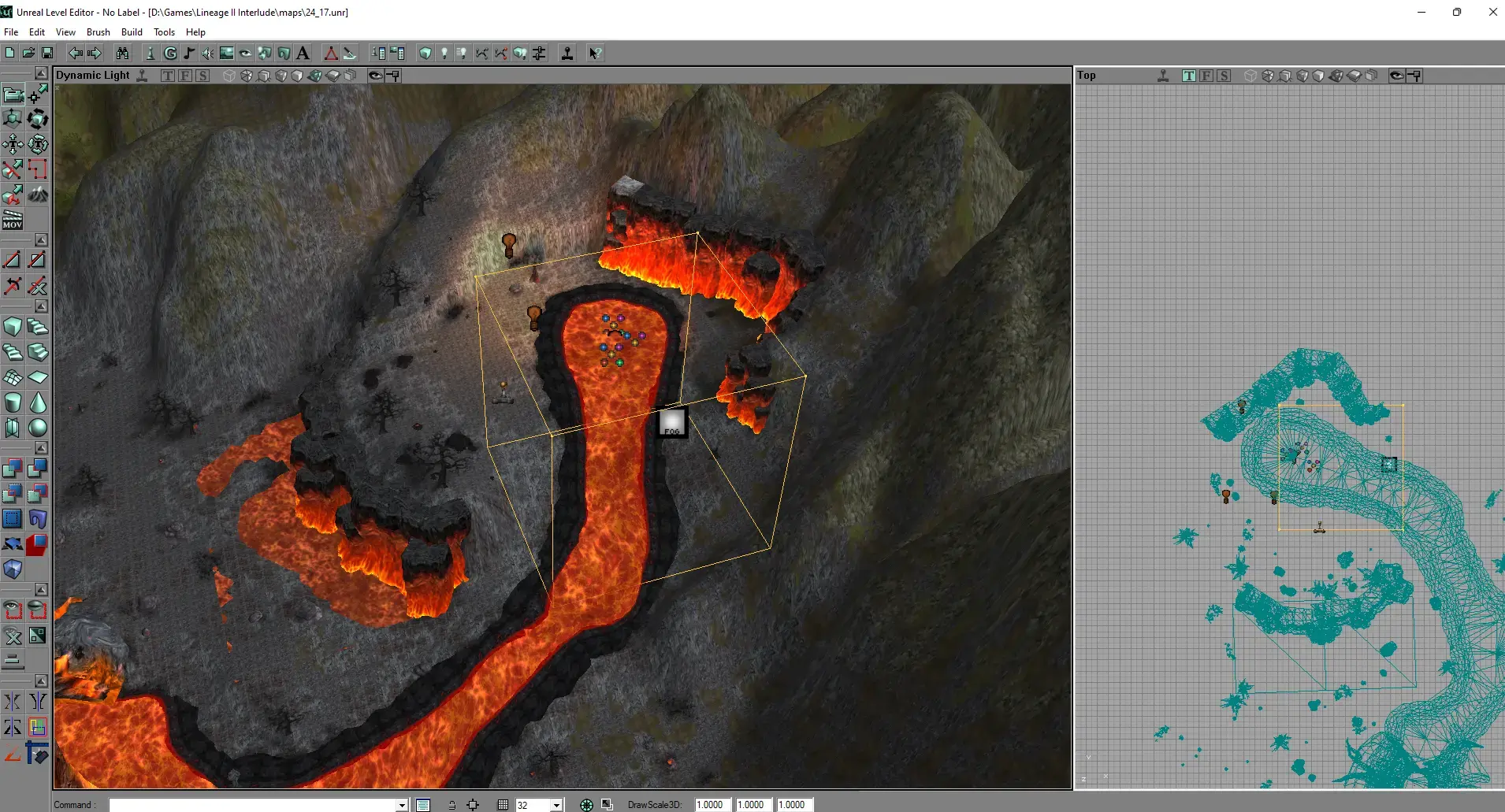Screen dimensions: 1505x812
Task: Open the Tools menu
Action: point(164,32)
